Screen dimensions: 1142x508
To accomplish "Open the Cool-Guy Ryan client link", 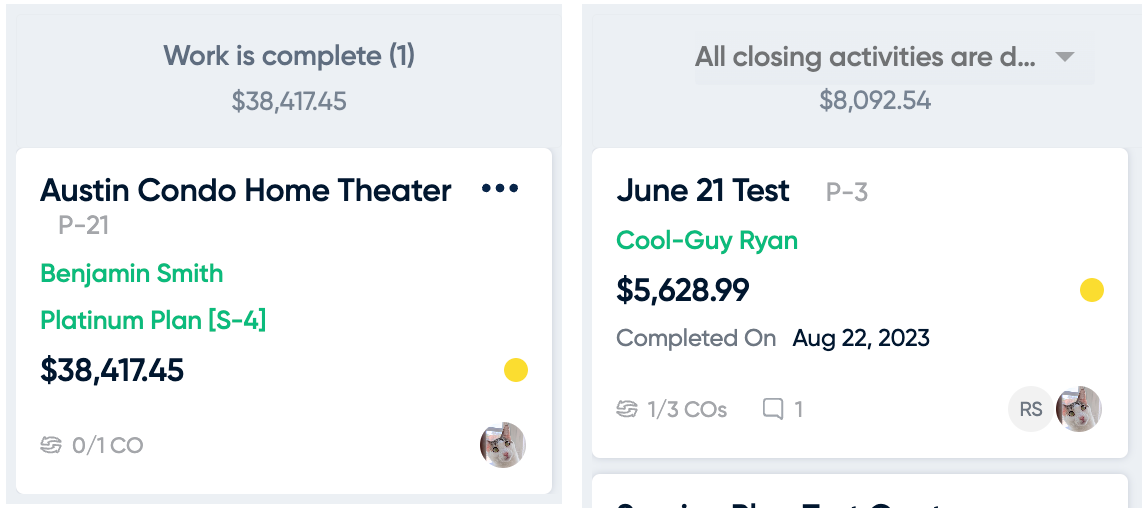I will point(707,241).
